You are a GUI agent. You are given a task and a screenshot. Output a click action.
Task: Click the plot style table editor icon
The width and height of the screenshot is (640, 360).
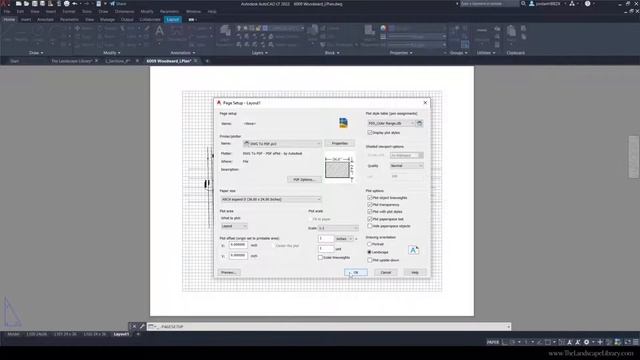click(419, 123)
